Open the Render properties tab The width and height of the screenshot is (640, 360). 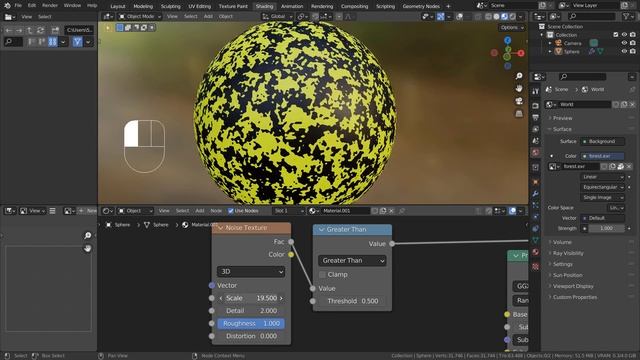(x=536, y=106)
